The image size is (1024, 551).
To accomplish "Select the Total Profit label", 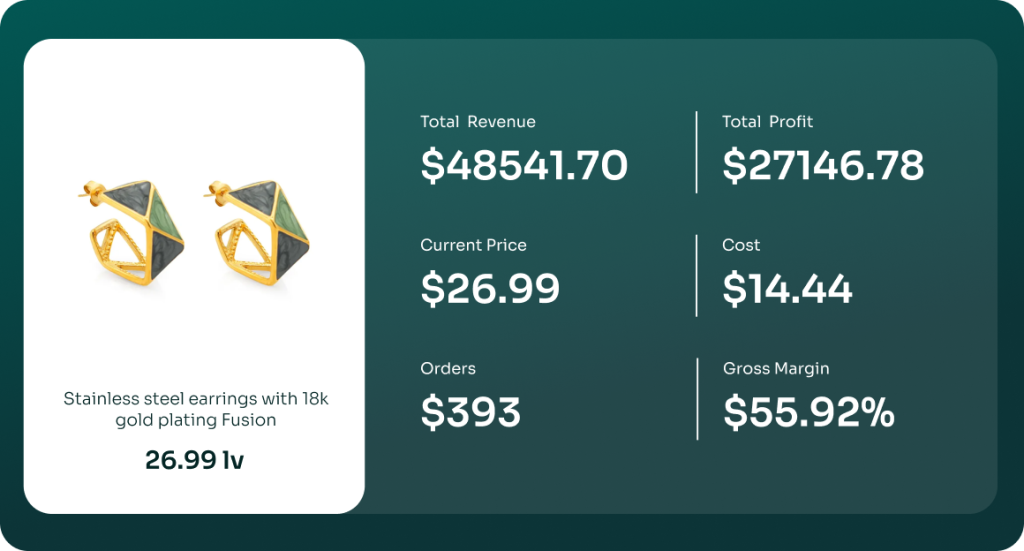I will (767, 122).
